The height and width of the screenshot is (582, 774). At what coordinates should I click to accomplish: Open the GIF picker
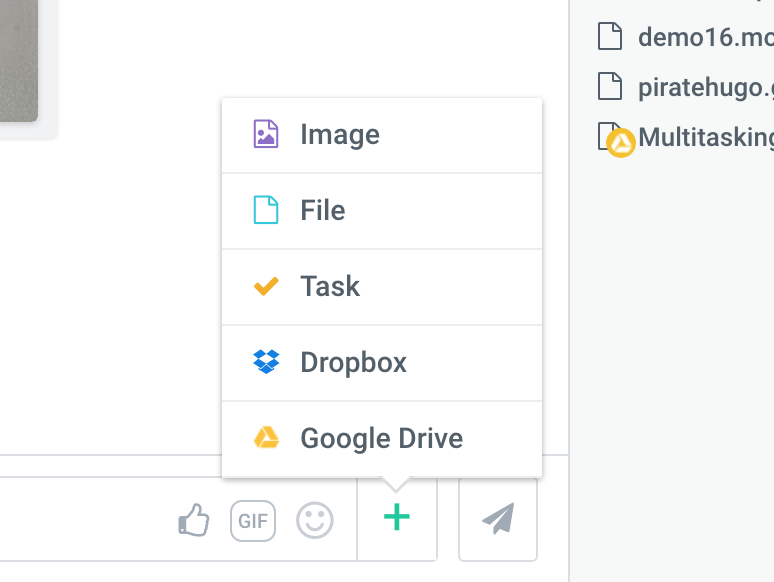click(x=253, y=521)
